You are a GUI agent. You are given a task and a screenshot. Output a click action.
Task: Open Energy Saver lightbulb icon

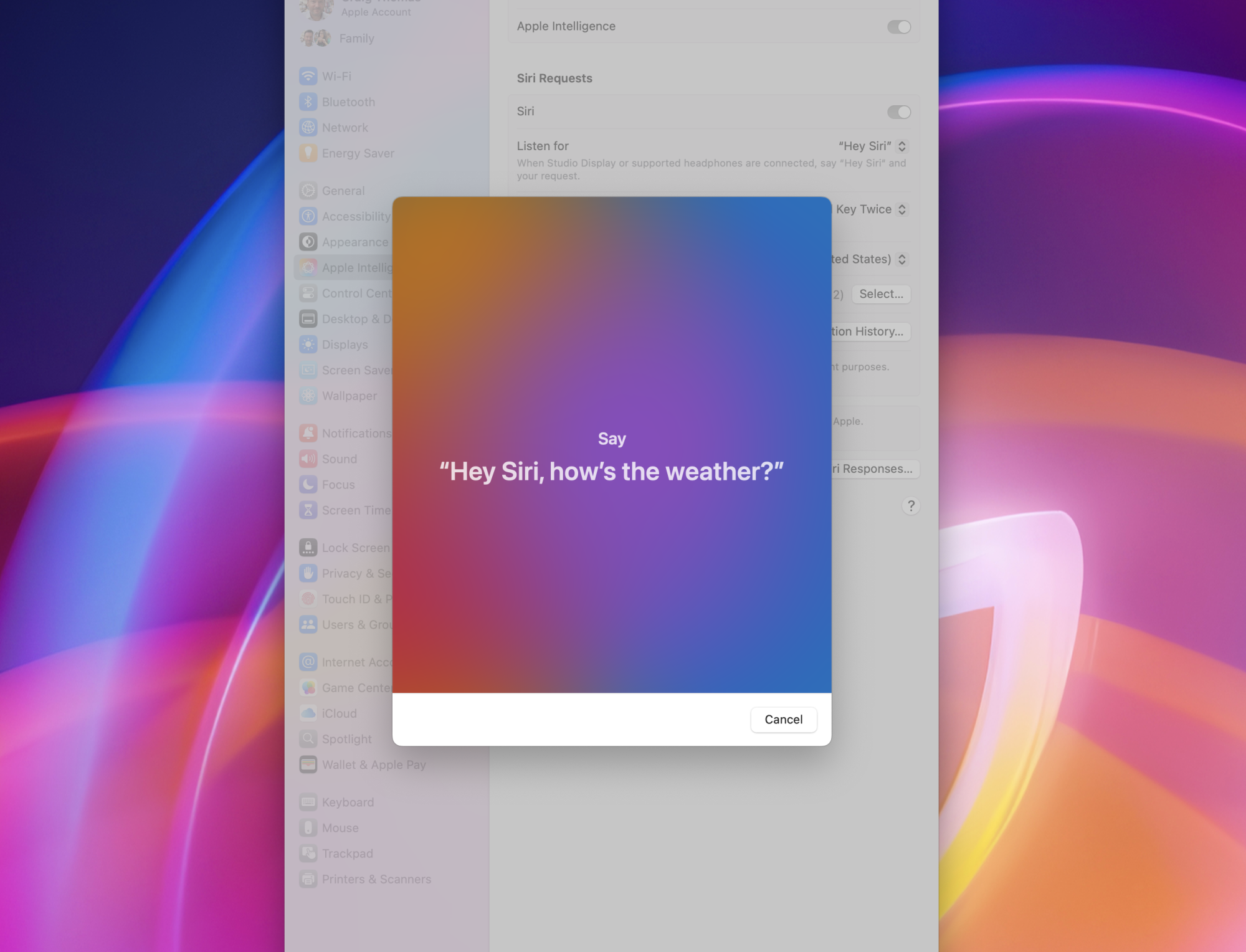[308, 153]
